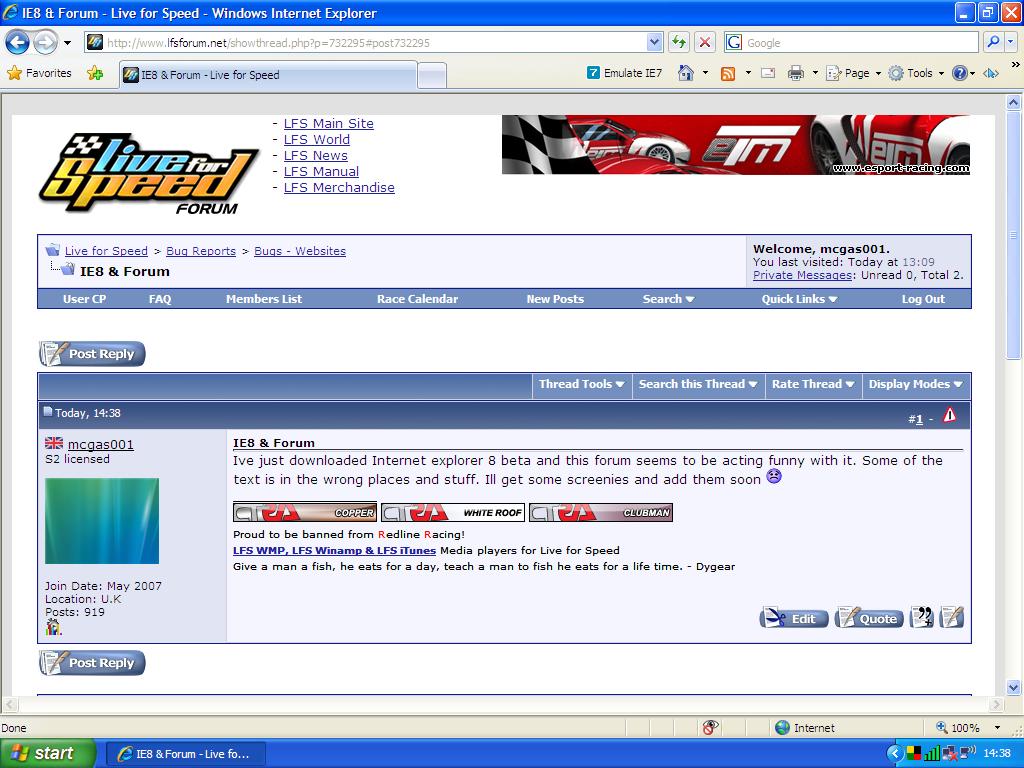Expand the Search dropdown in navbar

pos(668,299)
